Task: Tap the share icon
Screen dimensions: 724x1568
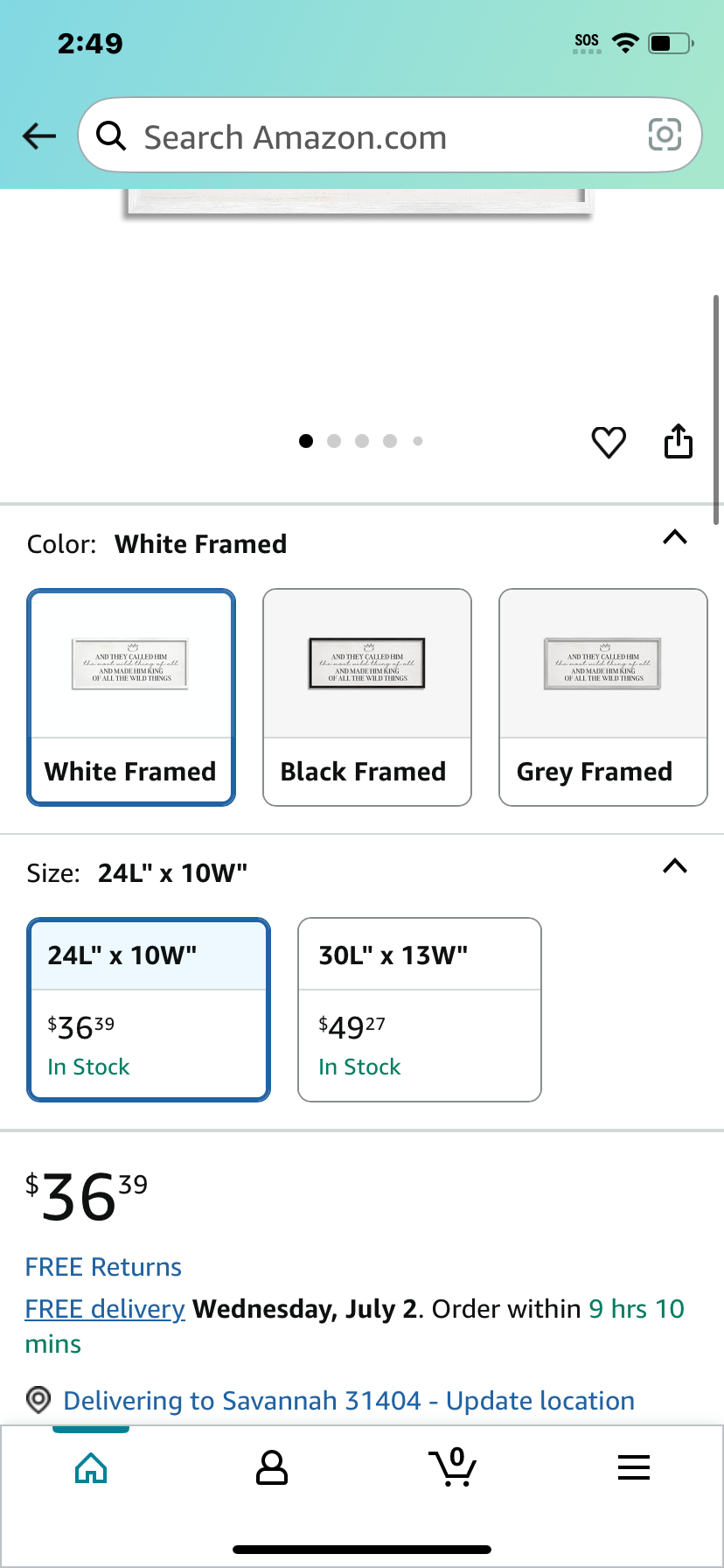Action: coord(679,441)
